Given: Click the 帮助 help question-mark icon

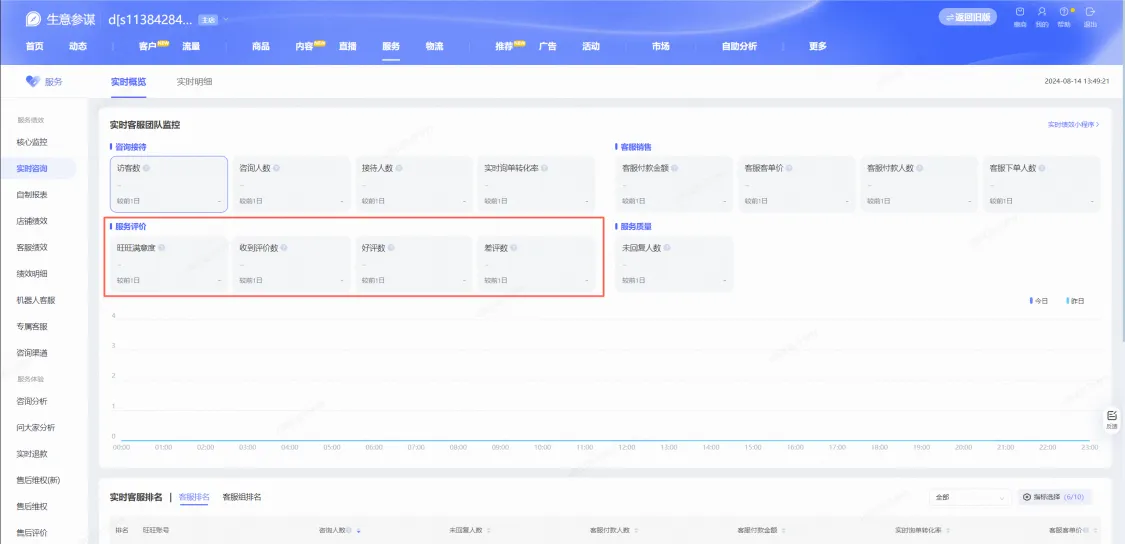Looking at the screenshot, I should 1064,12.
